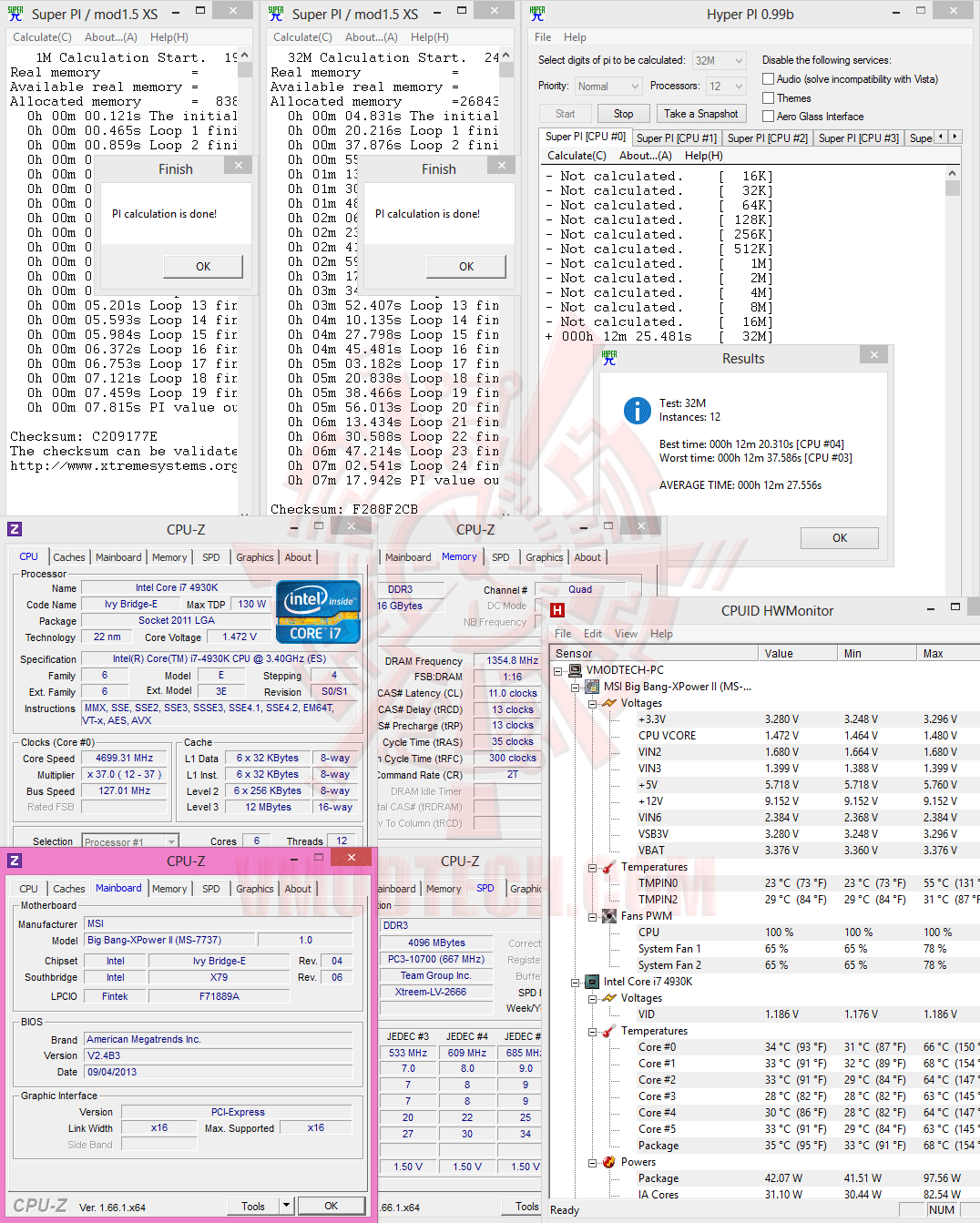Click left tab-scroll arrow in Hyper PI tabs
The width and height of the screenshot is (980, 1223).
coord(941,137)
